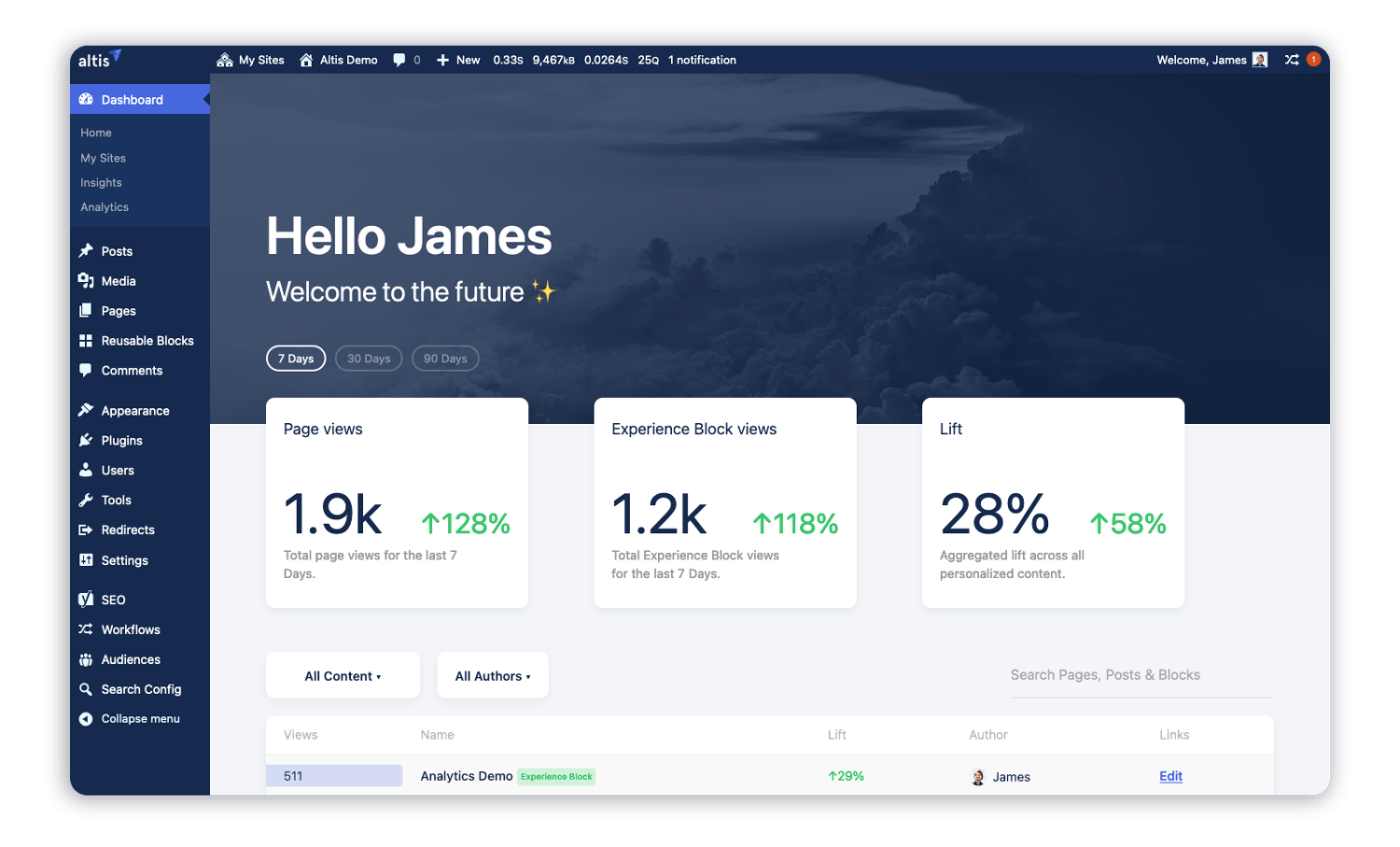The image size is (1400, 847).
Task: Open the All Authors dropdown
Action: [493, 675]
